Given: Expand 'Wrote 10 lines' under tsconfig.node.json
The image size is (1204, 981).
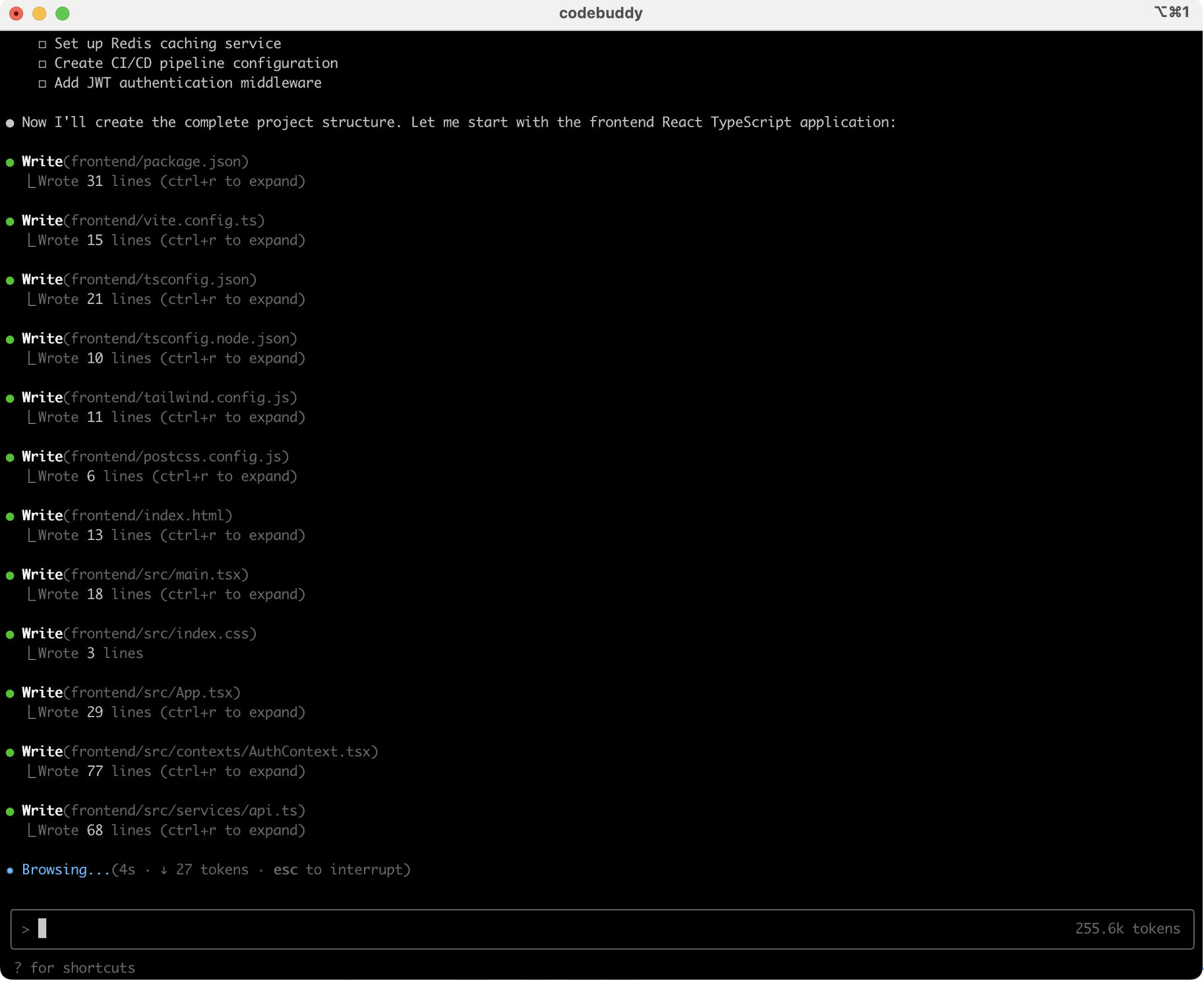Looking at the screenshot, I should click(x=171, y=359).
